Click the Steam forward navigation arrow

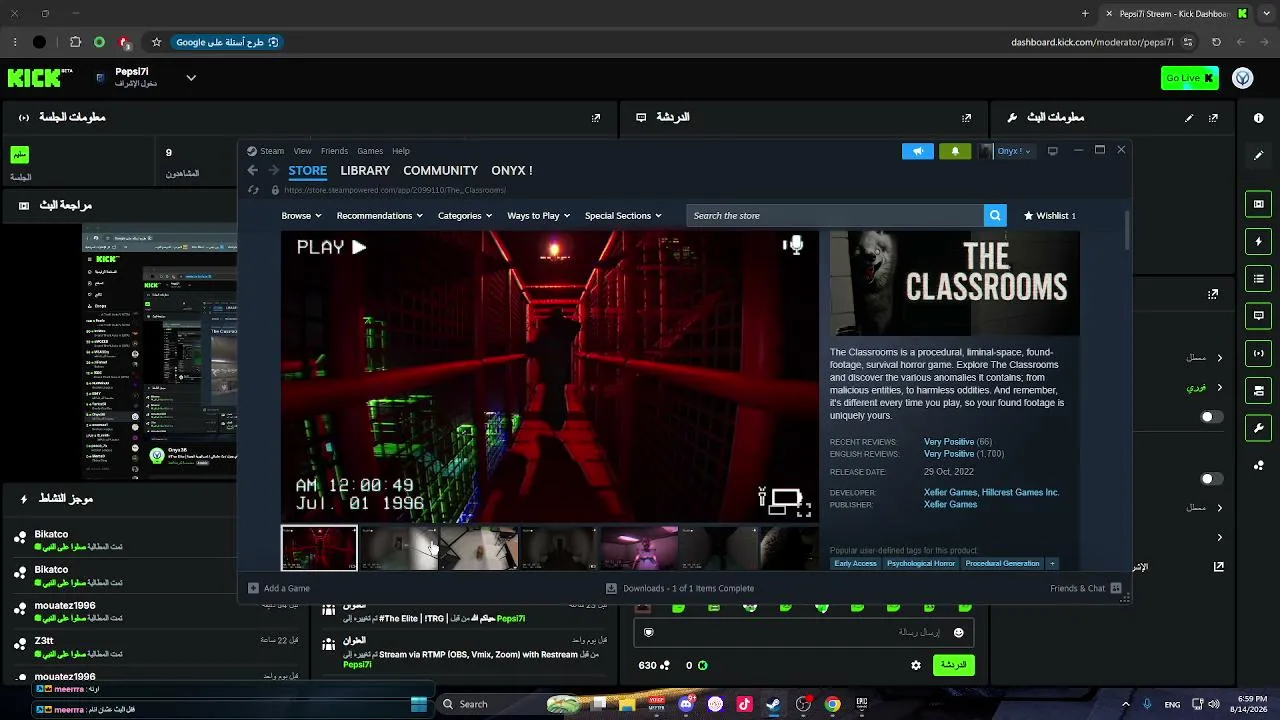pyautogui.click(x=273, y=171)
